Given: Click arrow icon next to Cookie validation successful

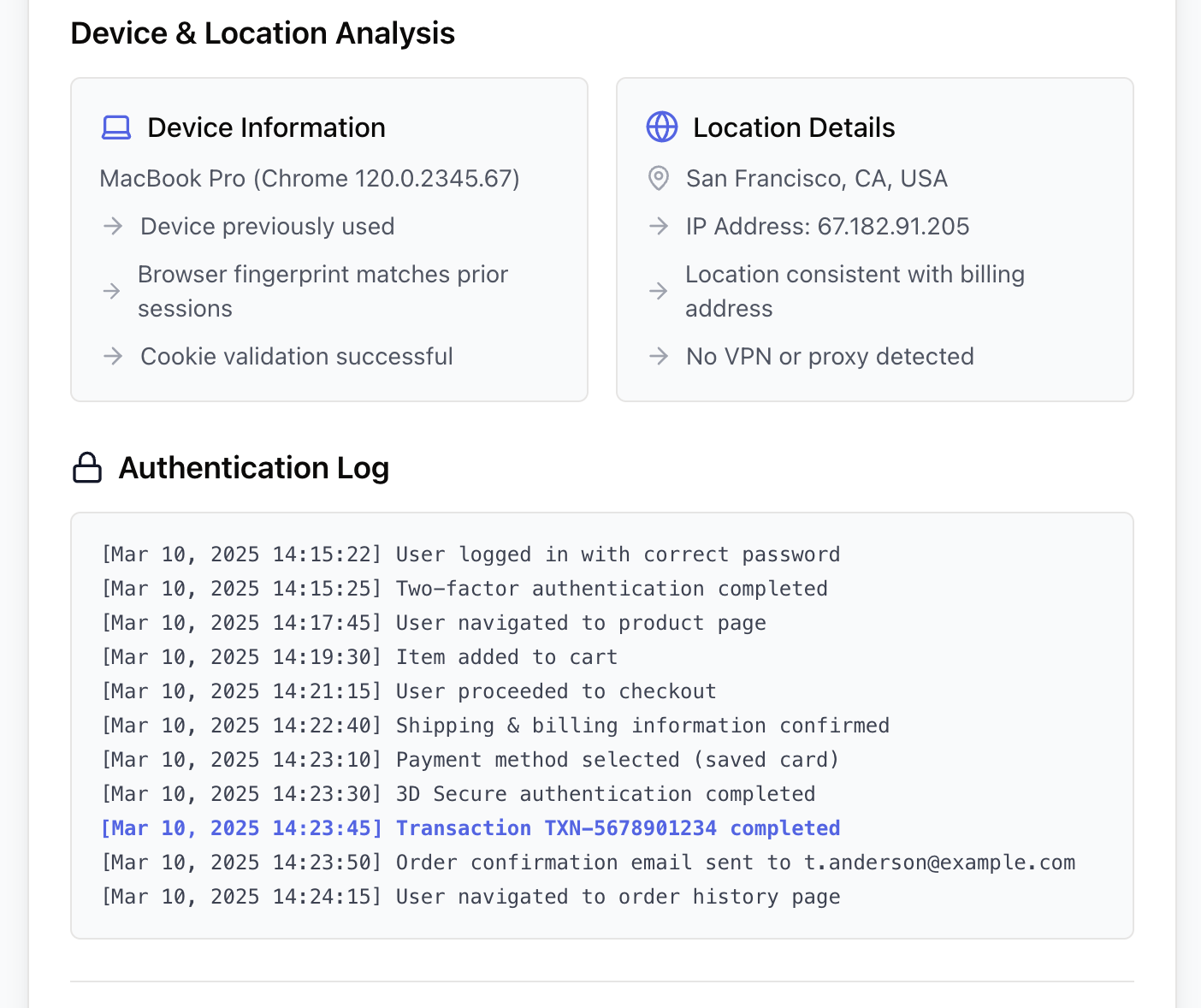Looking at the screenshot, I should tap(113, 356).
